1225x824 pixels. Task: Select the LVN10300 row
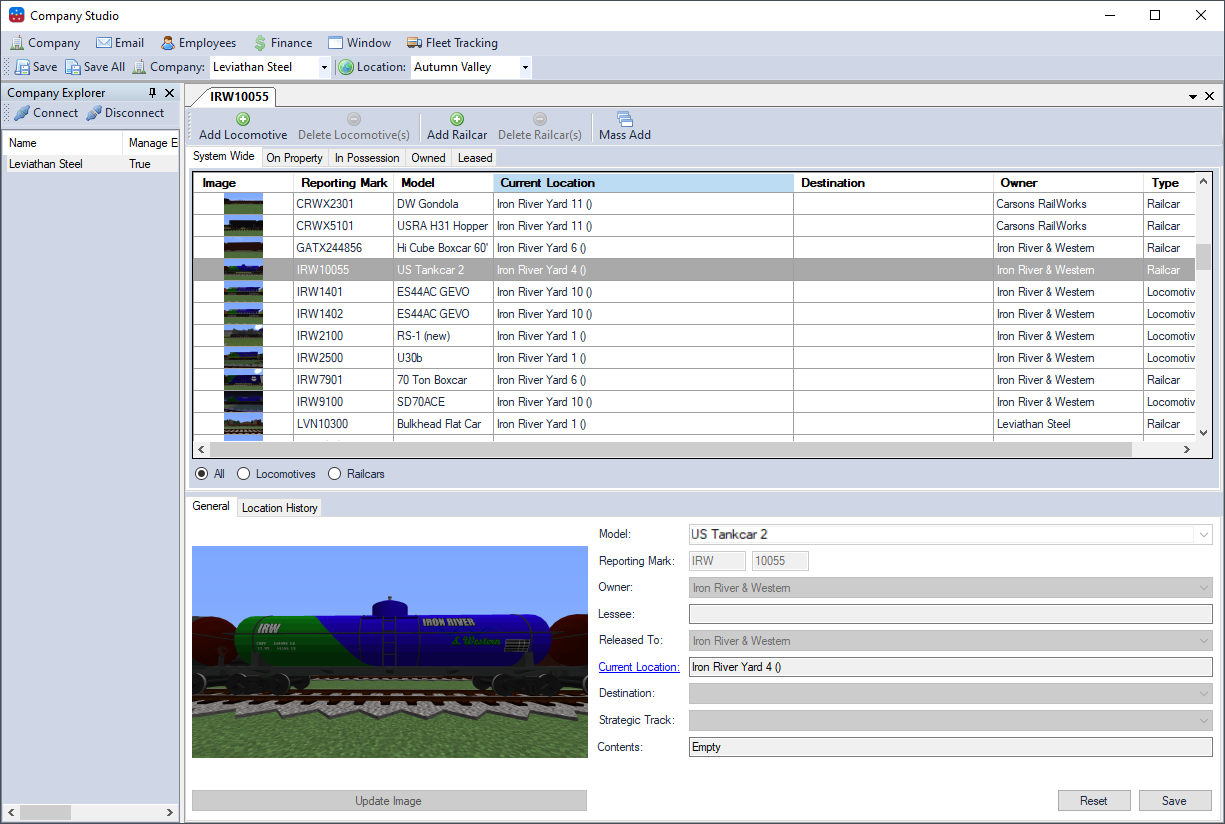pyautogui.click(x=694, y=424)
